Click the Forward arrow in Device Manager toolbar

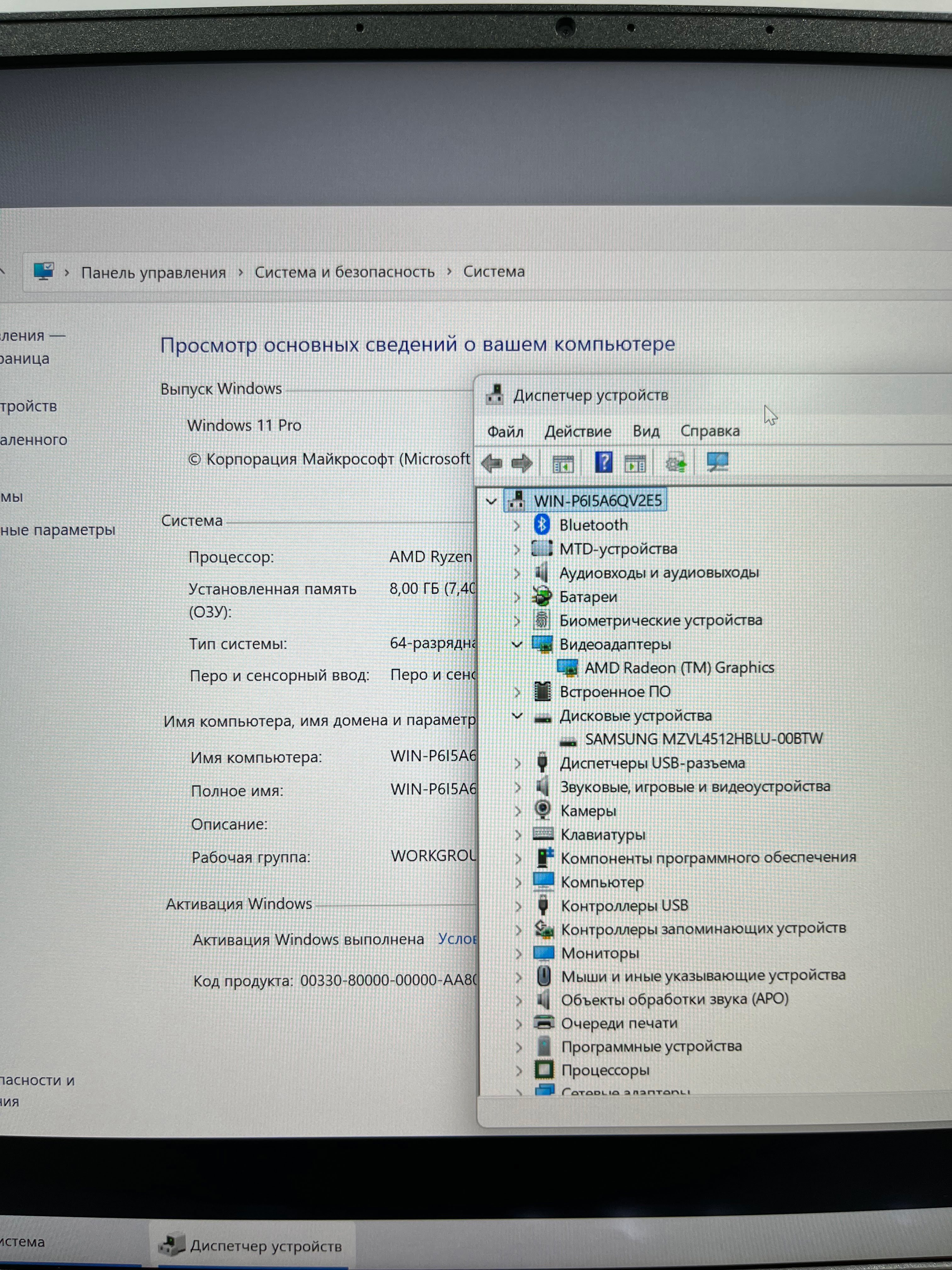[522, 463]
